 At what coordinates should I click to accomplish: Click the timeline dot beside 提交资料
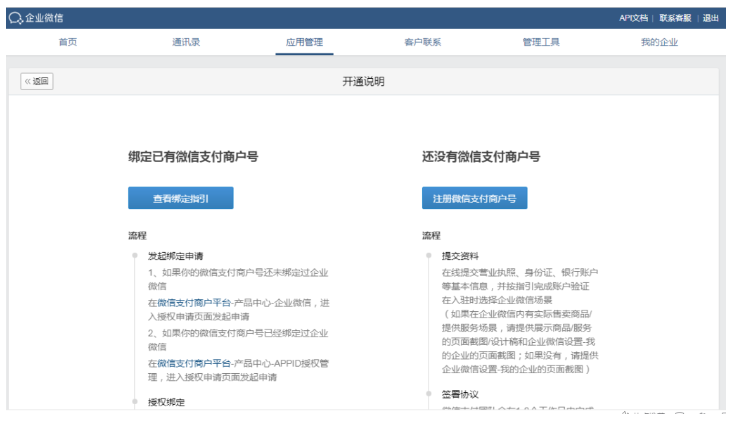[x=429, y=256]
